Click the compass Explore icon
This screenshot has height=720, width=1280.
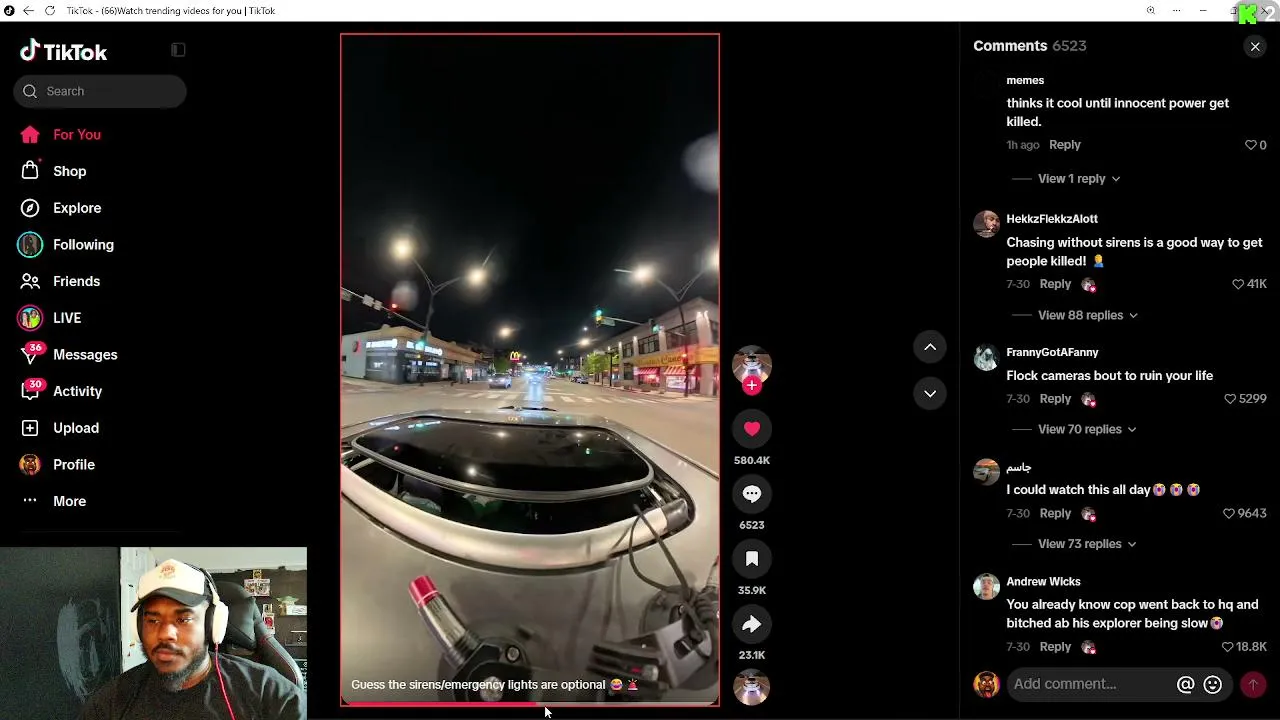click(30, 208)
